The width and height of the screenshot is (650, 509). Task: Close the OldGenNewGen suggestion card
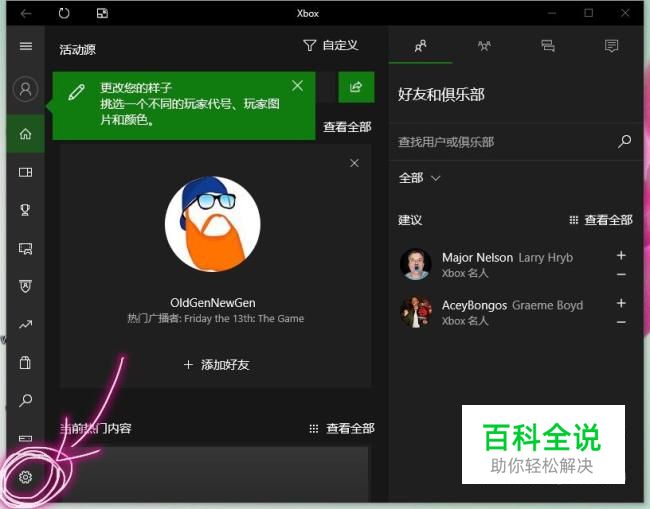[354, 163]
